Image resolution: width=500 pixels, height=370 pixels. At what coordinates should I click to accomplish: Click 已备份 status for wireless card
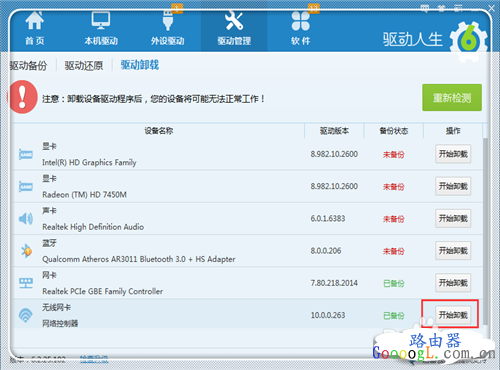click(393, 316)
